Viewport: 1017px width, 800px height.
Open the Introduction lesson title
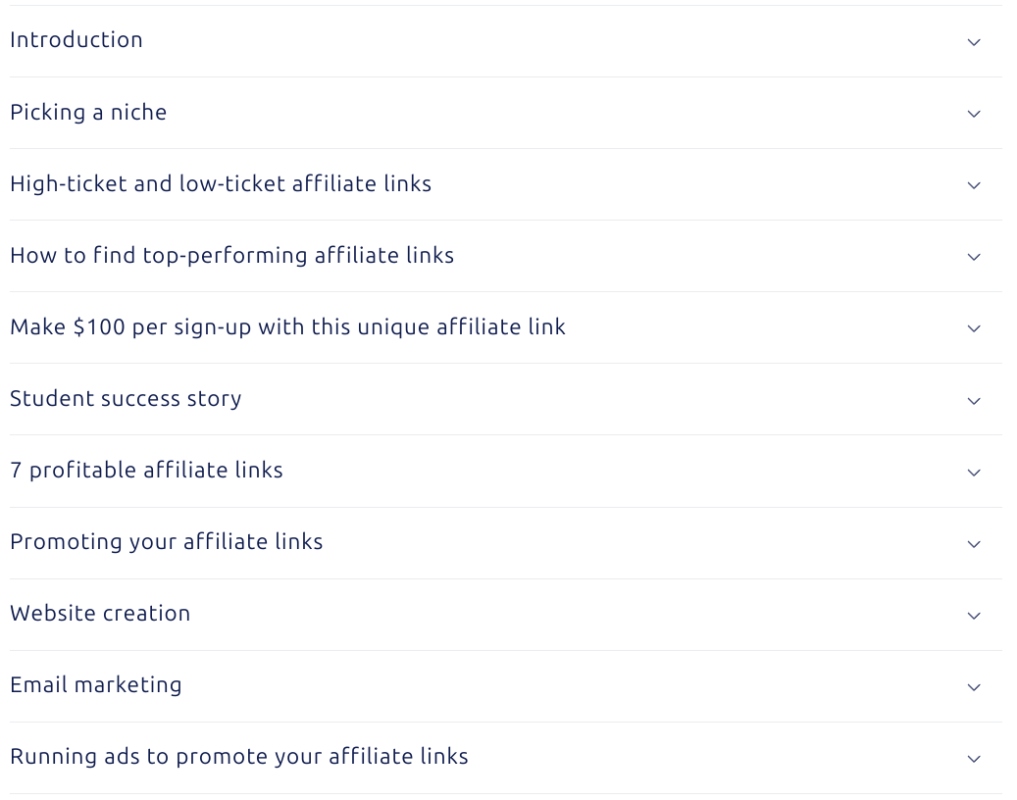pos(77,40)
